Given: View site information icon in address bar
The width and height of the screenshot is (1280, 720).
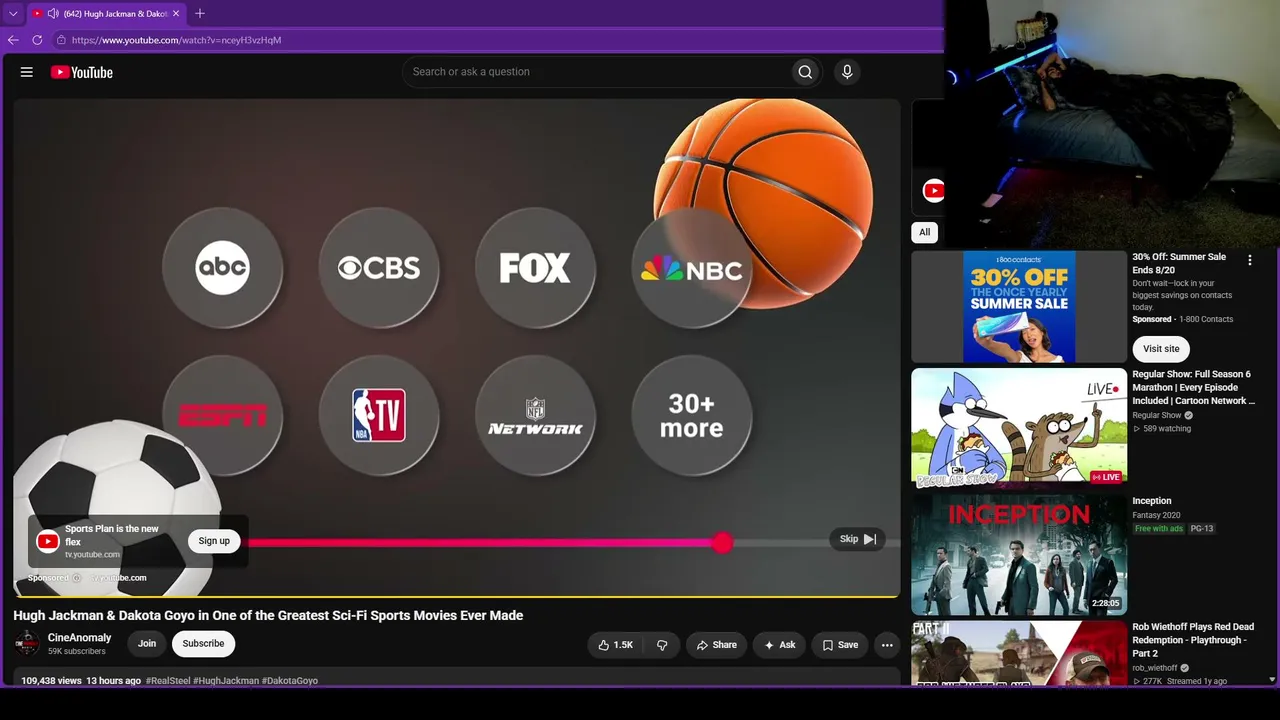Looking at the screenshot, I should pos(61,40).
